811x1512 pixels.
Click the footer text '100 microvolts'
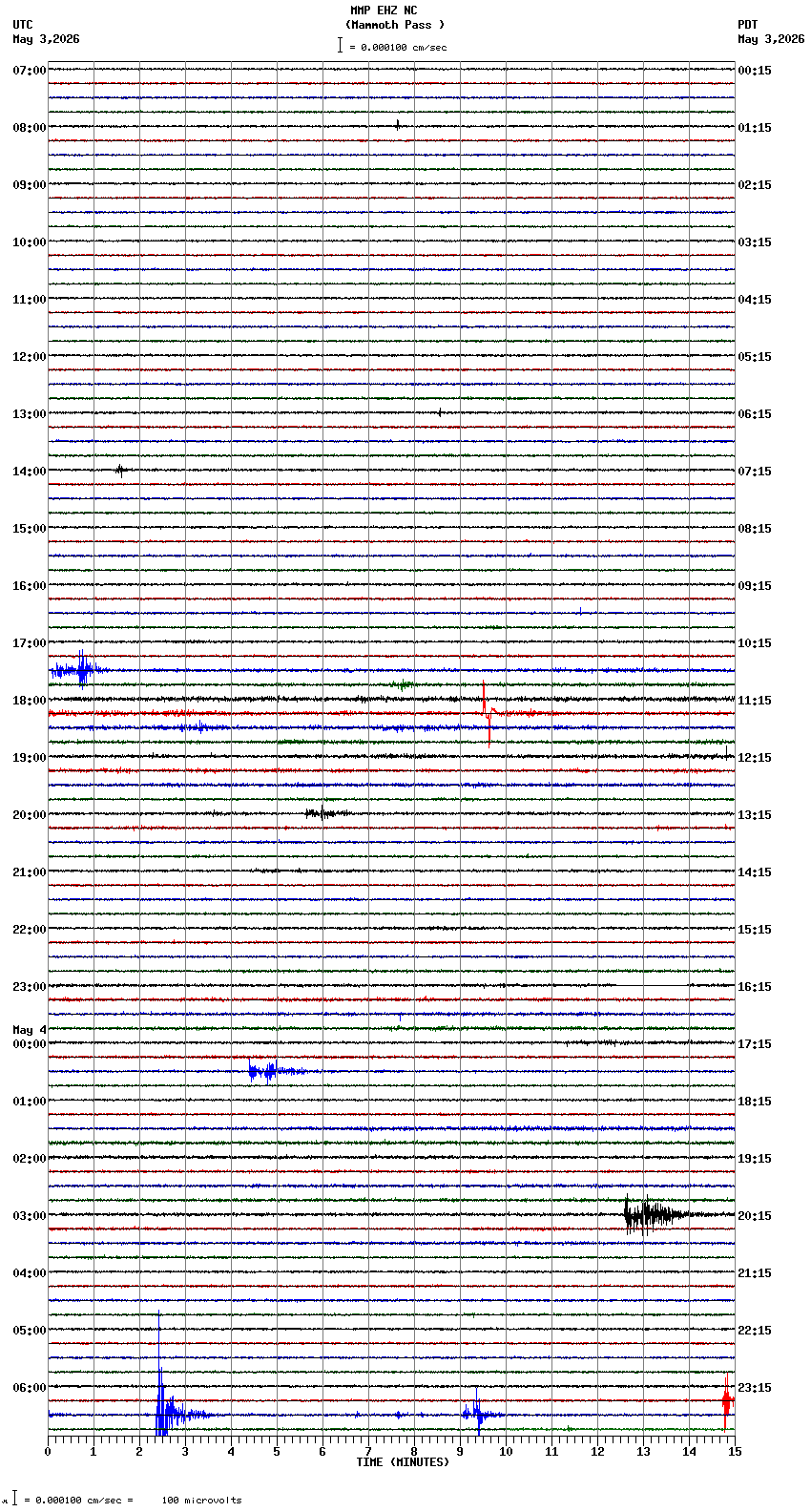click(x=201, y=1501)
